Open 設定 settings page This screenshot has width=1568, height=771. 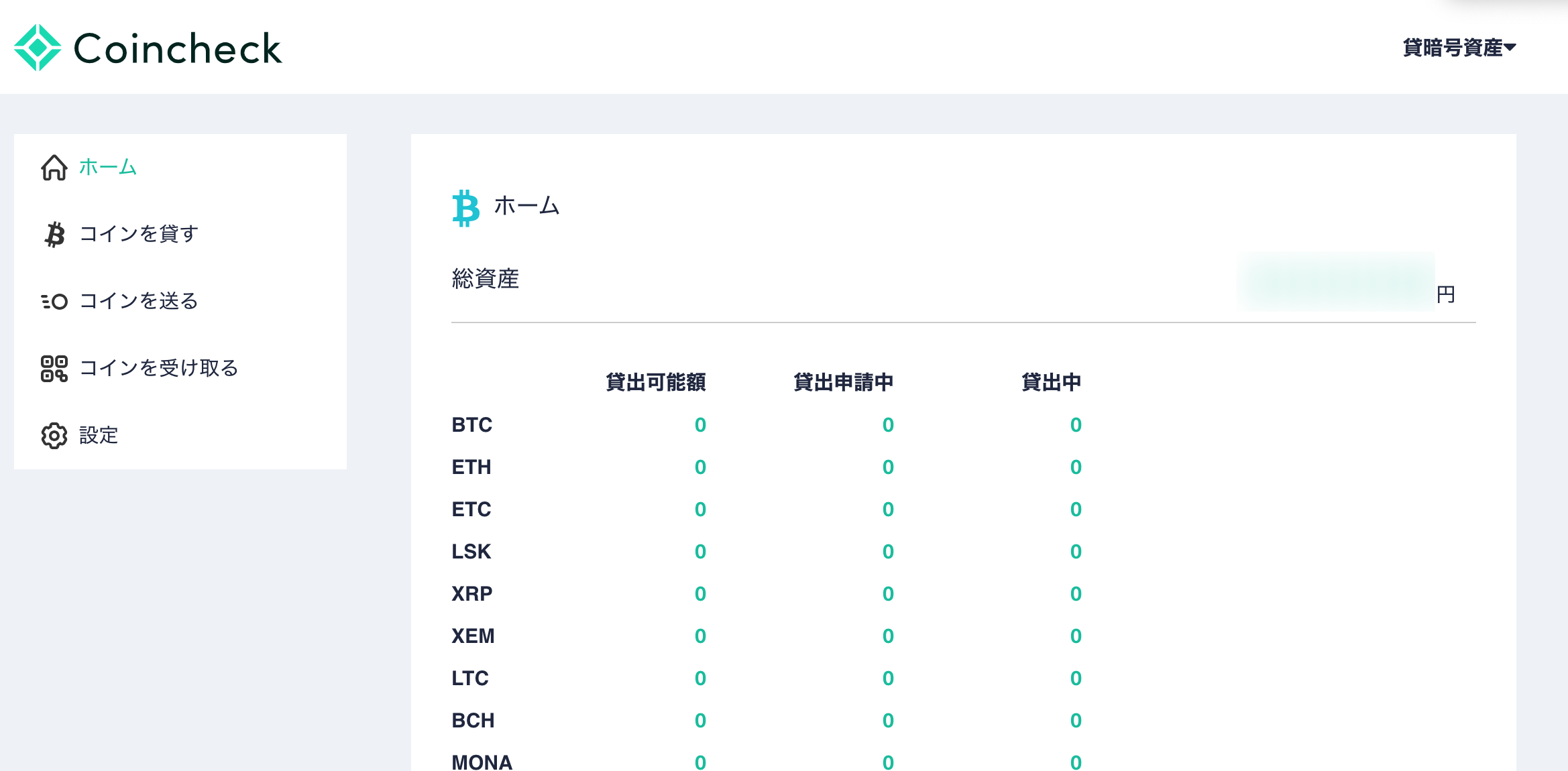[x=99, y=435]
